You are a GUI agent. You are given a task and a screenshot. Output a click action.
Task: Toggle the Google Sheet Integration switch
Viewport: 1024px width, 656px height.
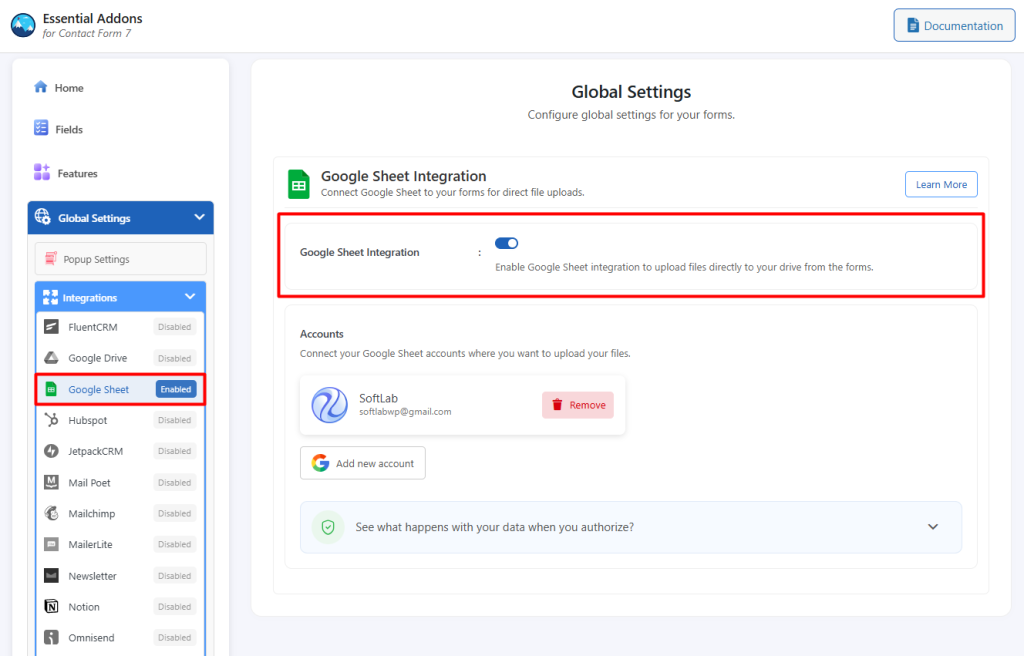click(x=506, y=243)
